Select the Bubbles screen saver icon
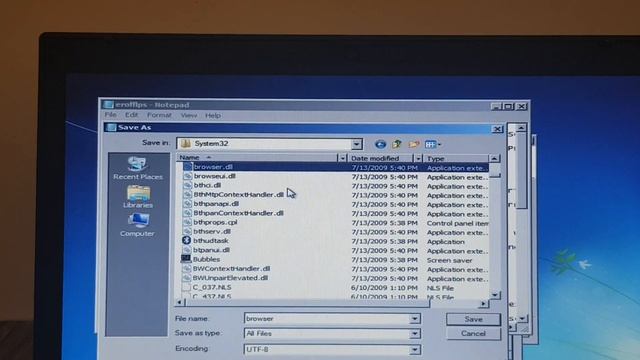This screenshot has width=640, height=360. (x=186, y=259)
